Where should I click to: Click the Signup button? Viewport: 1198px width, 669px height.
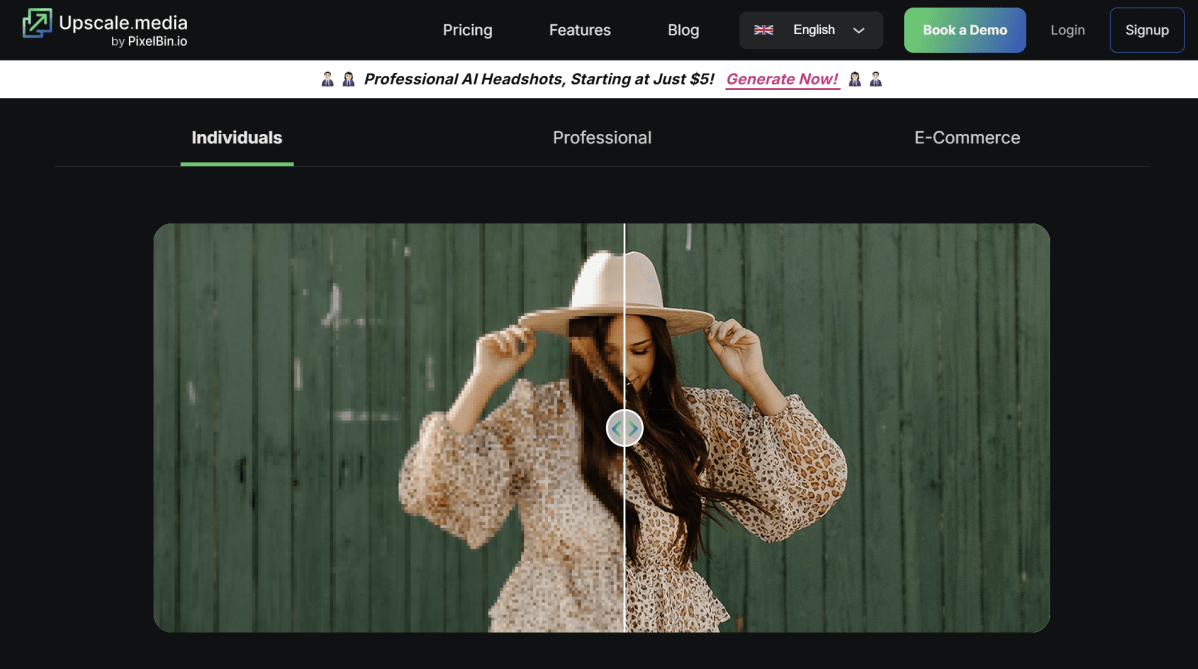pos(1147,30)
